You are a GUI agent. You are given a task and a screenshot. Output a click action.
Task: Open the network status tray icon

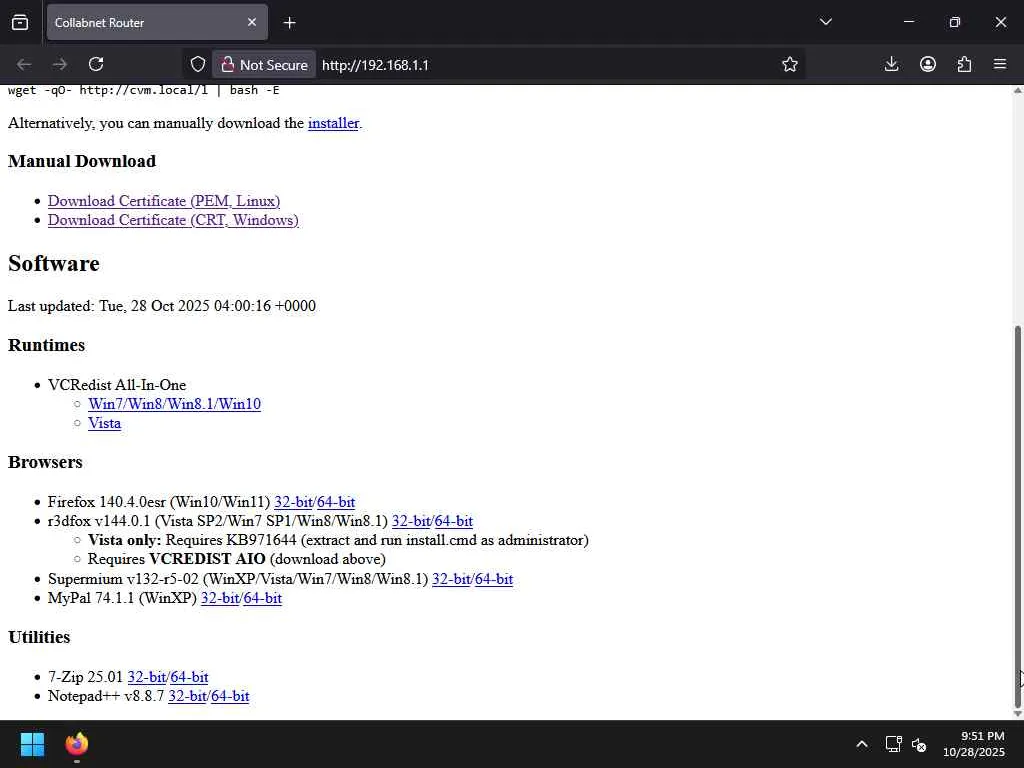tap(893, 744)
